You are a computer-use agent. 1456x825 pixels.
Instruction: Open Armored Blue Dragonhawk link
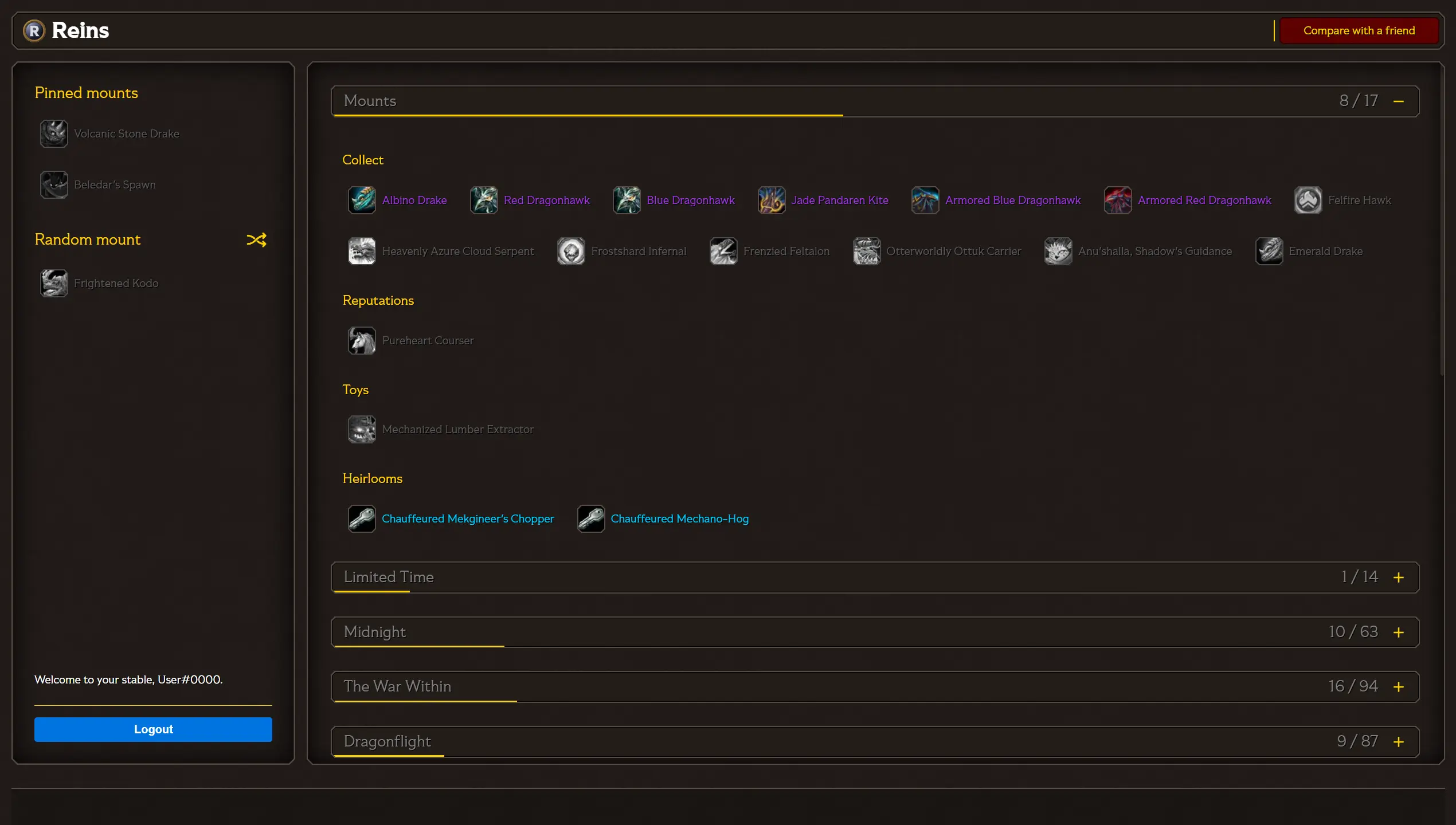click(x=1013, y=200)
